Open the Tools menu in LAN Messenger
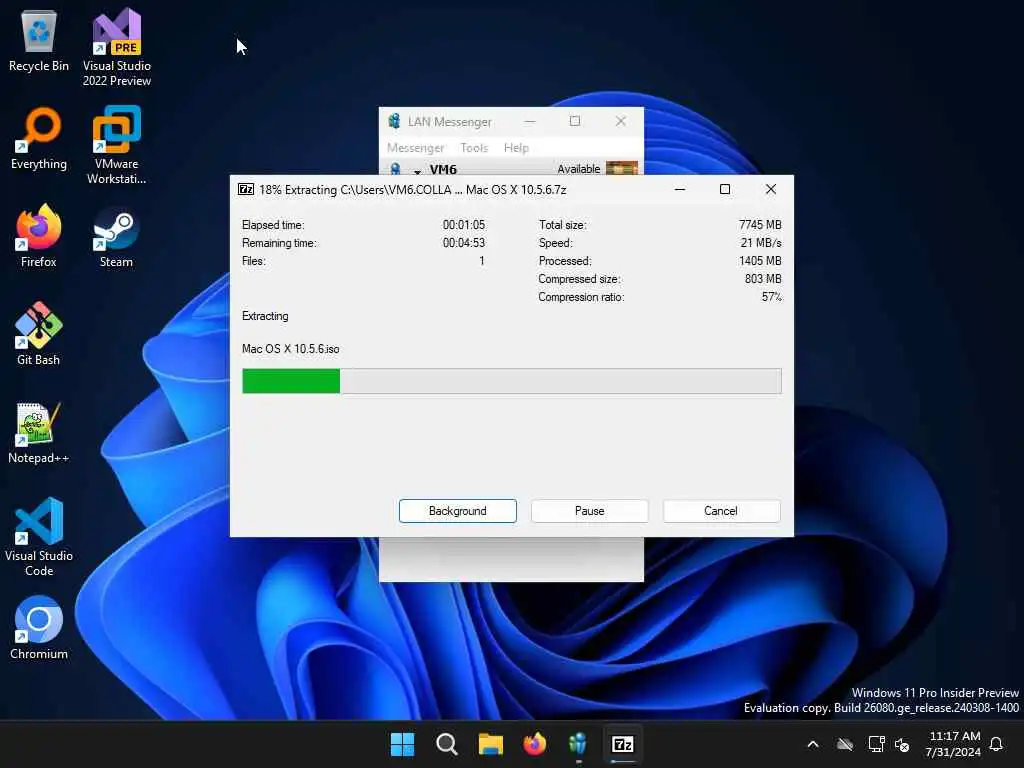Image resolution: width=1024 pixels, height=768 pixels. pos(474,148)
